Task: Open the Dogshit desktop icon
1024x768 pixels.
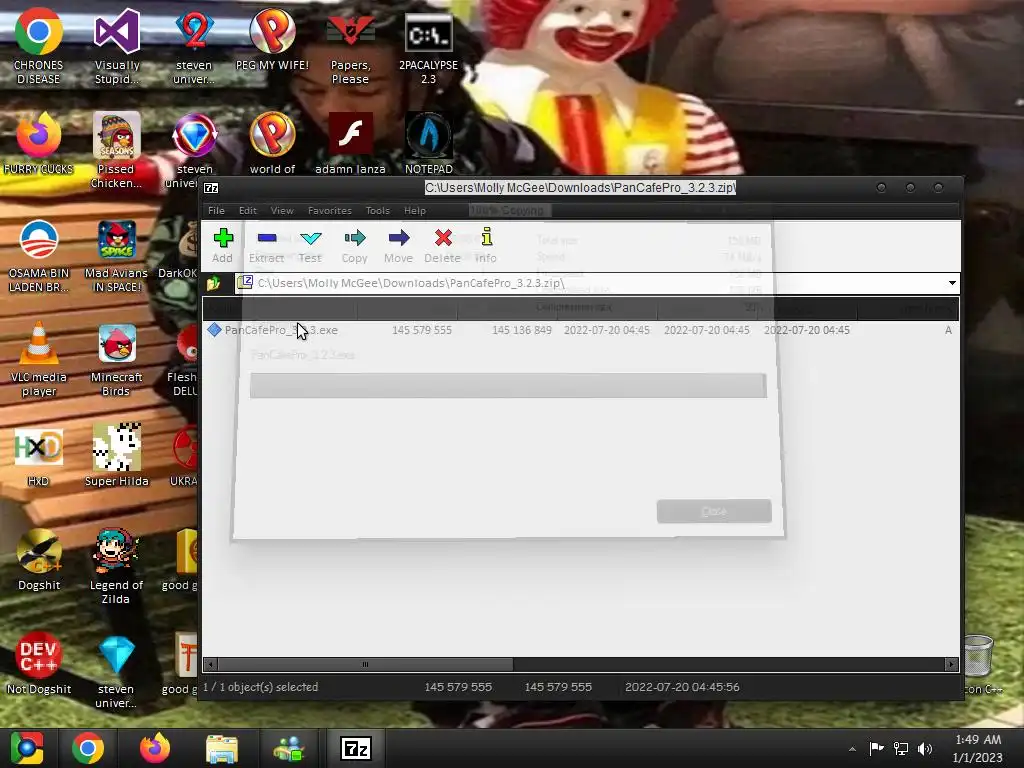Action: click(39, 559)
